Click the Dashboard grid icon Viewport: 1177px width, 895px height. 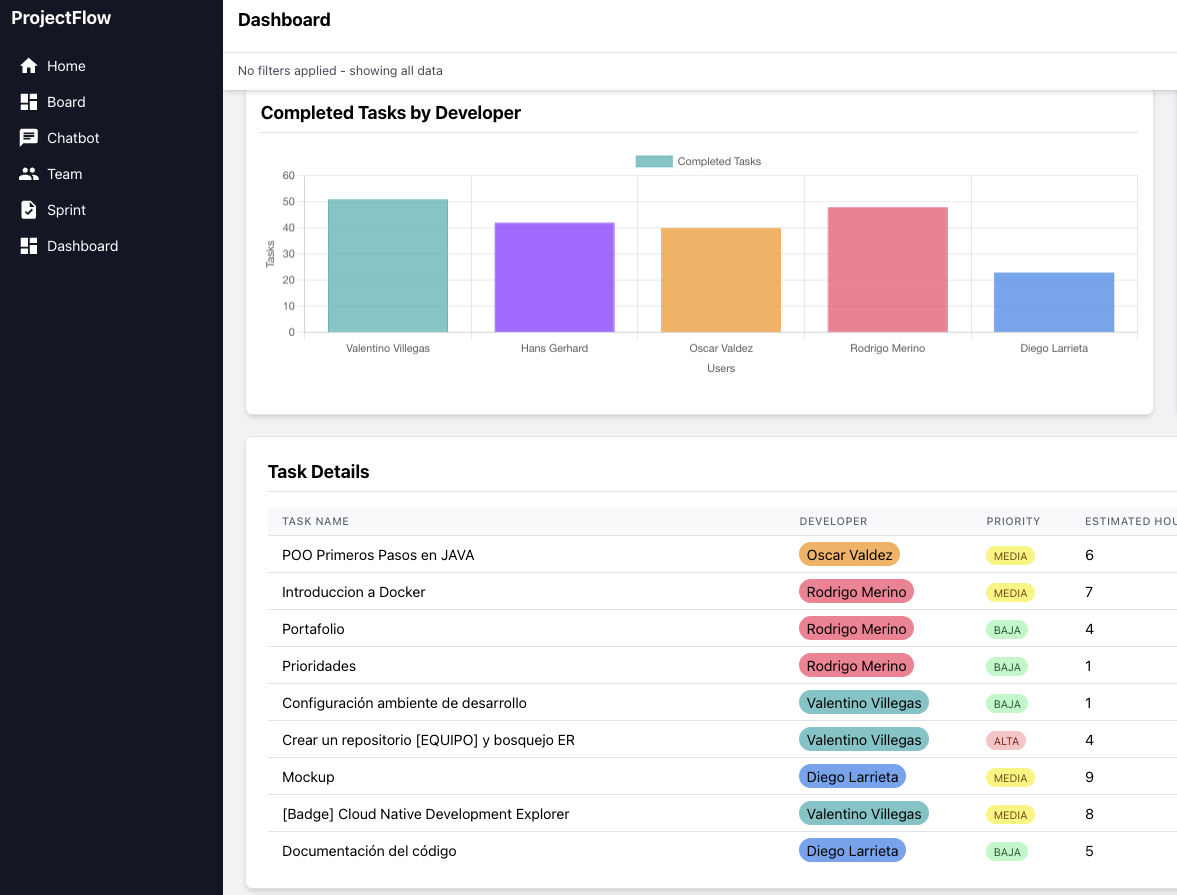[28, 245]
